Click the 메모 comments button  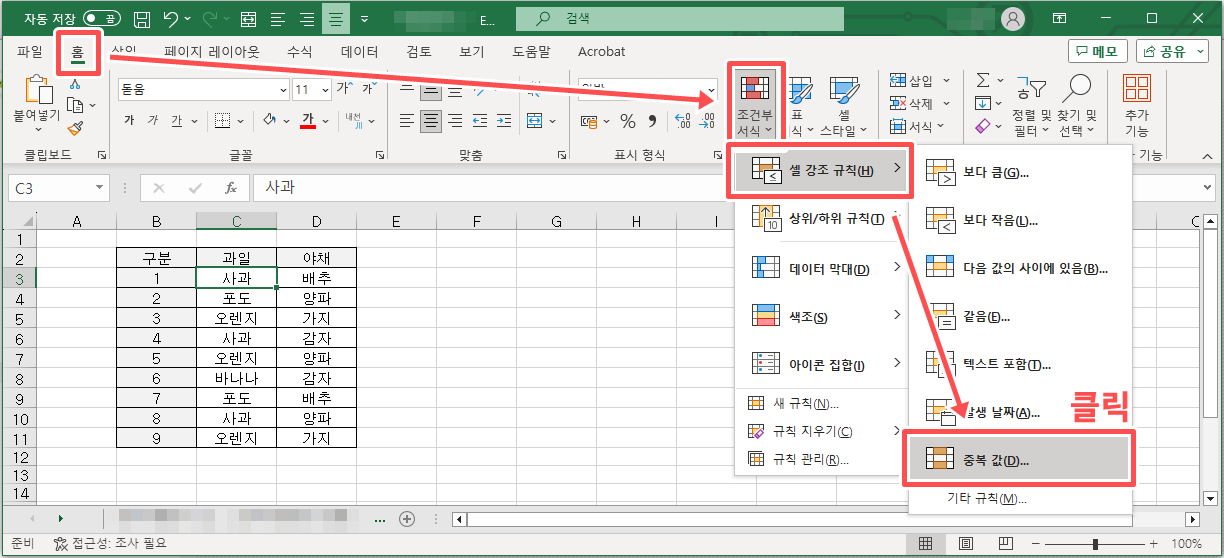pyautogui.click(x=1097, y=52)
